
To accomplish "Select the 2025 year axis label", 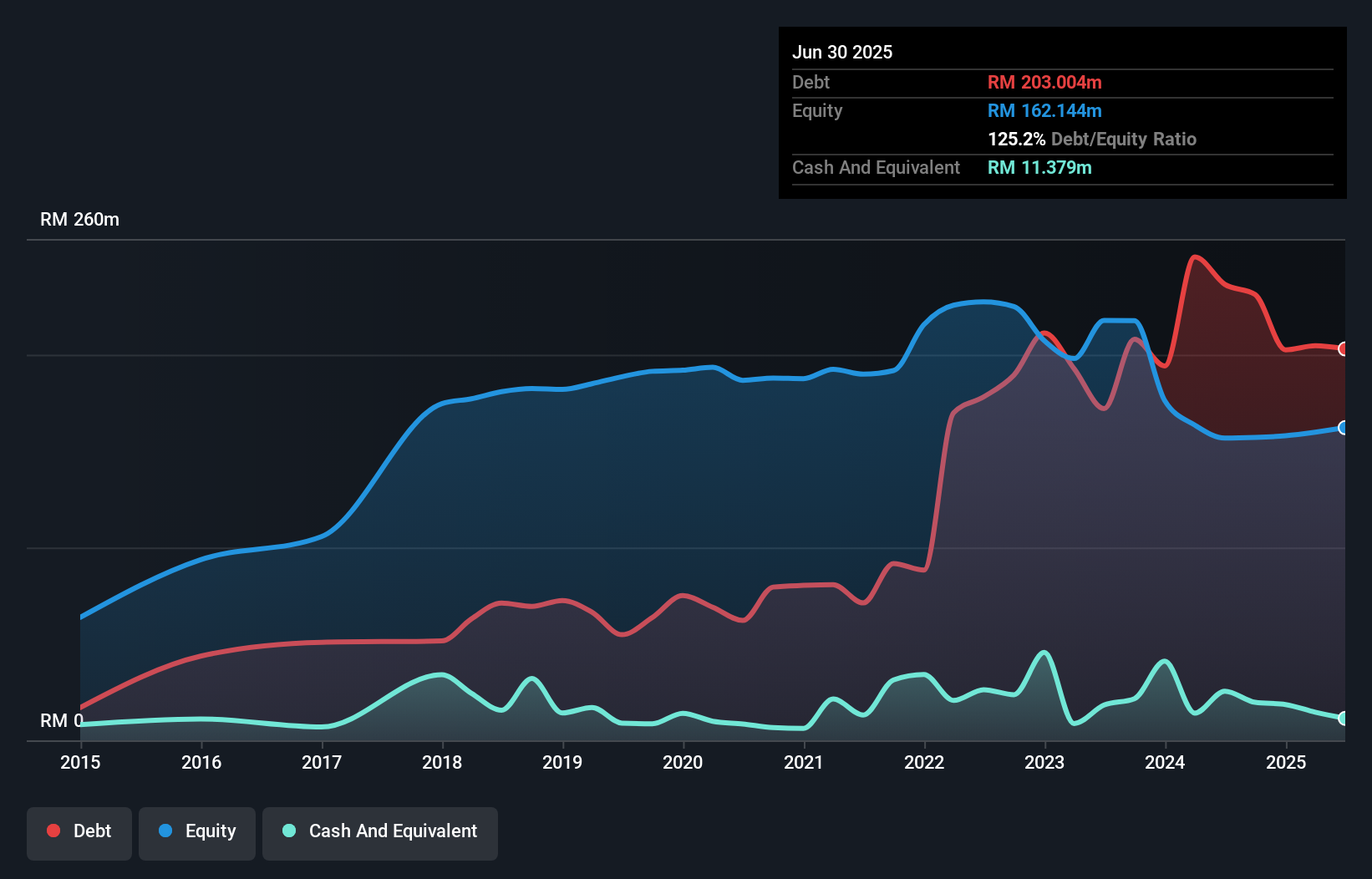I will [1287, 762].
